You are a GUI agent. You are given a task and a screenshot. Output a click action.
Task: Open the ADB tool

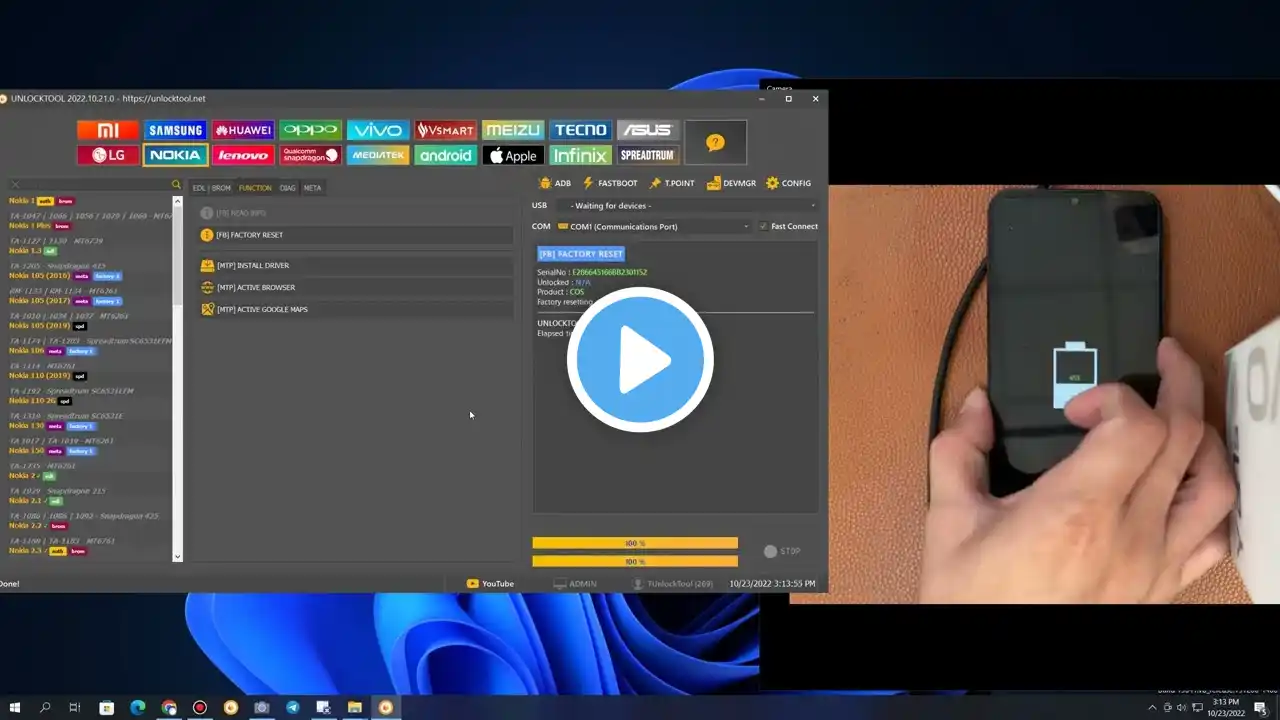(555, 183)
